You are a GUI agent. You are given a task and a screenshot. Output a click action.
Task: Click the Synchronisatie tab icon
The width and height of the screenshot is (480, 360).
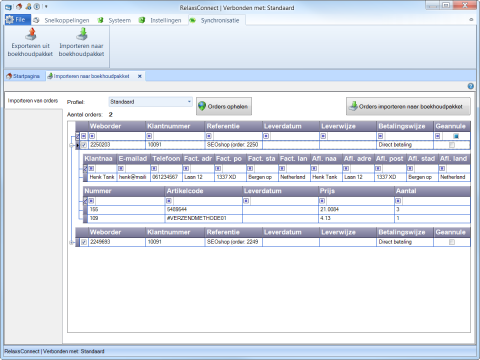coord(193,20)
